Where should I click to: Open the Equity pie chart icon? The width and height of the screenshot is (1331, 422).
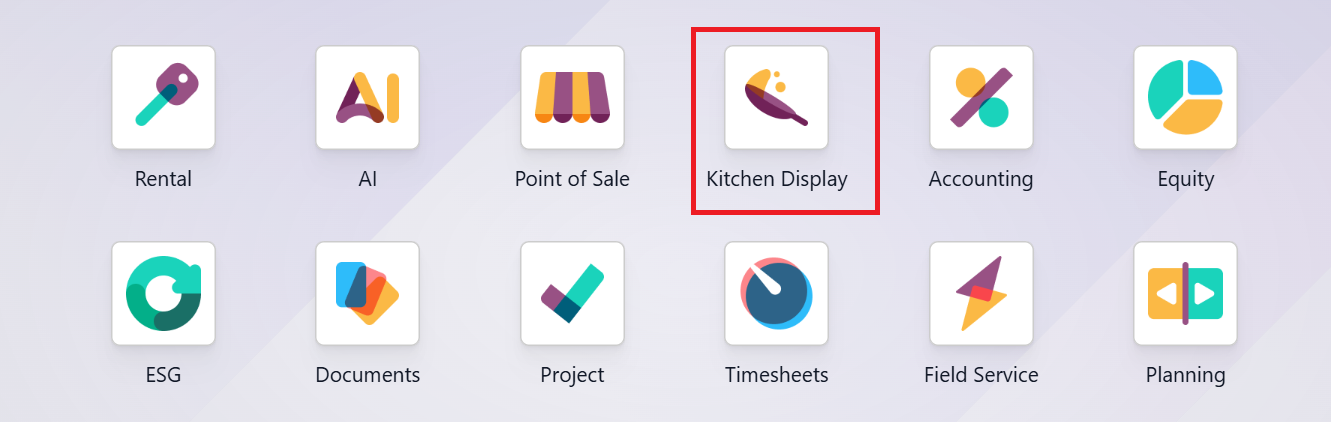(1185, 97)
